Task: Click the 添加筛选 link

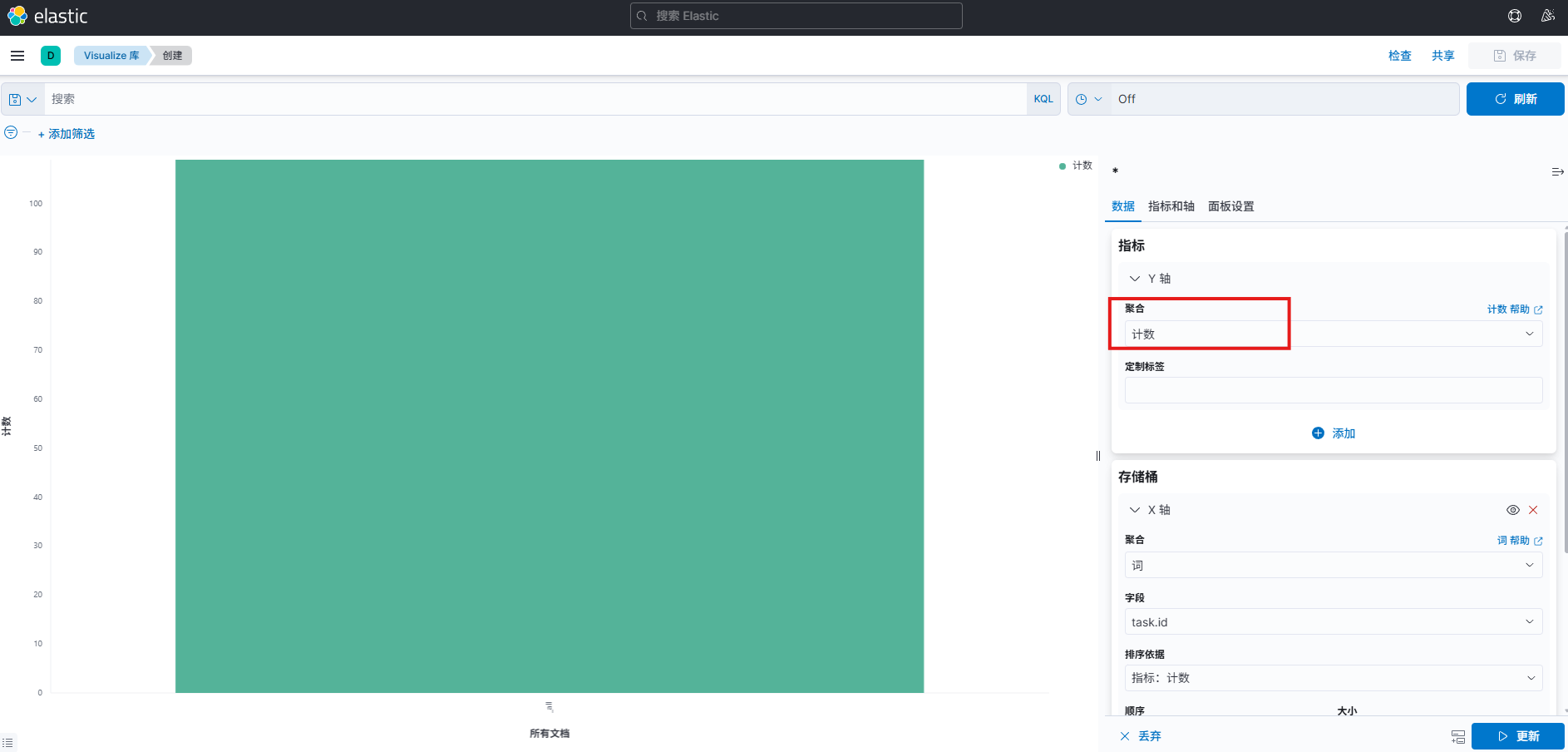Action: (x=67, y=134)
